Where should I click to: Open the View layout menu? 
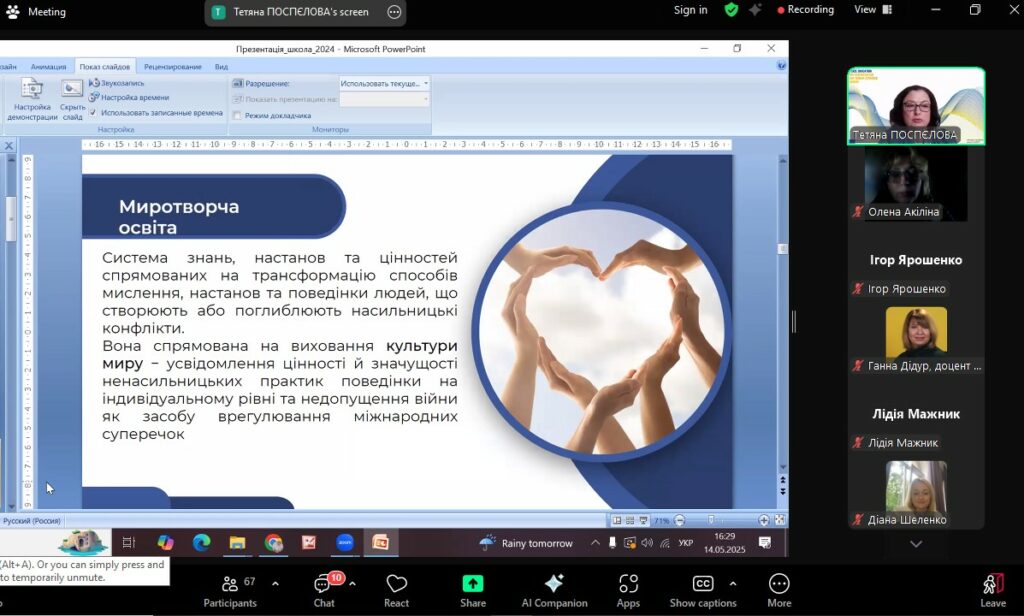[873, 10]
